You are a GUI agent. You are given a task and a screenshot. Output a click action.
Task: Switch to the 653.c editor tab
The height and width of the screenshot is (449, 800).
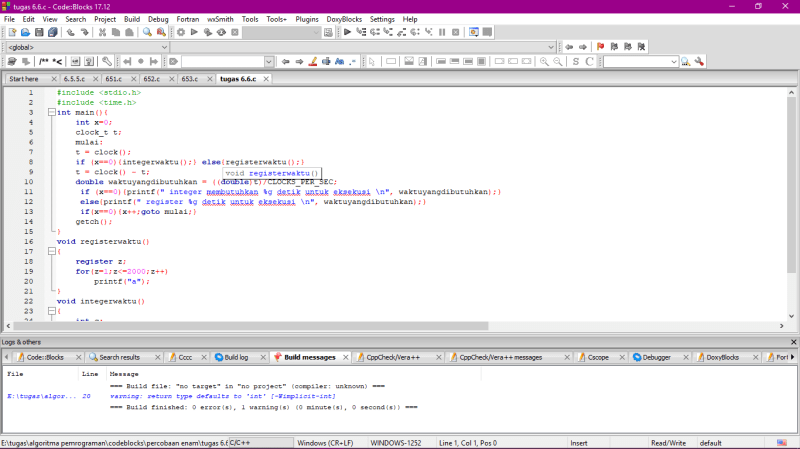(189, 78)
